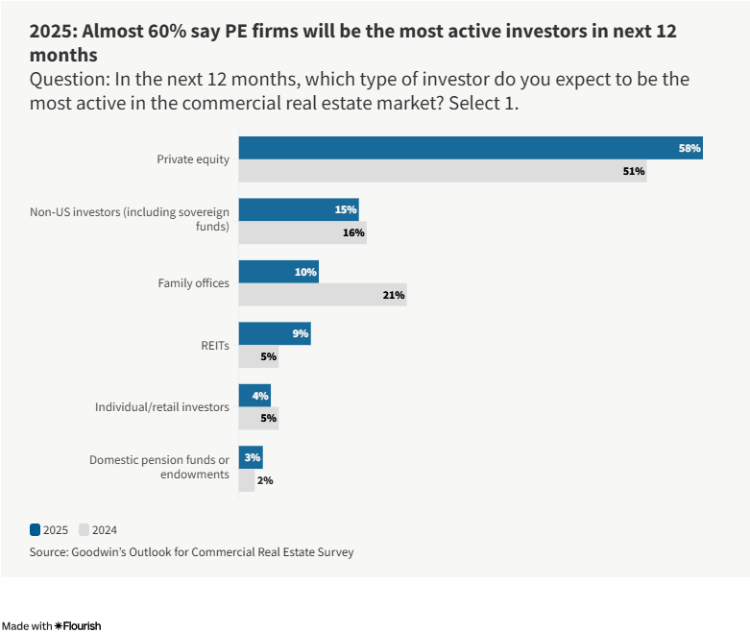Click the Family offices 21% gray bar

(x=322, y=295)
